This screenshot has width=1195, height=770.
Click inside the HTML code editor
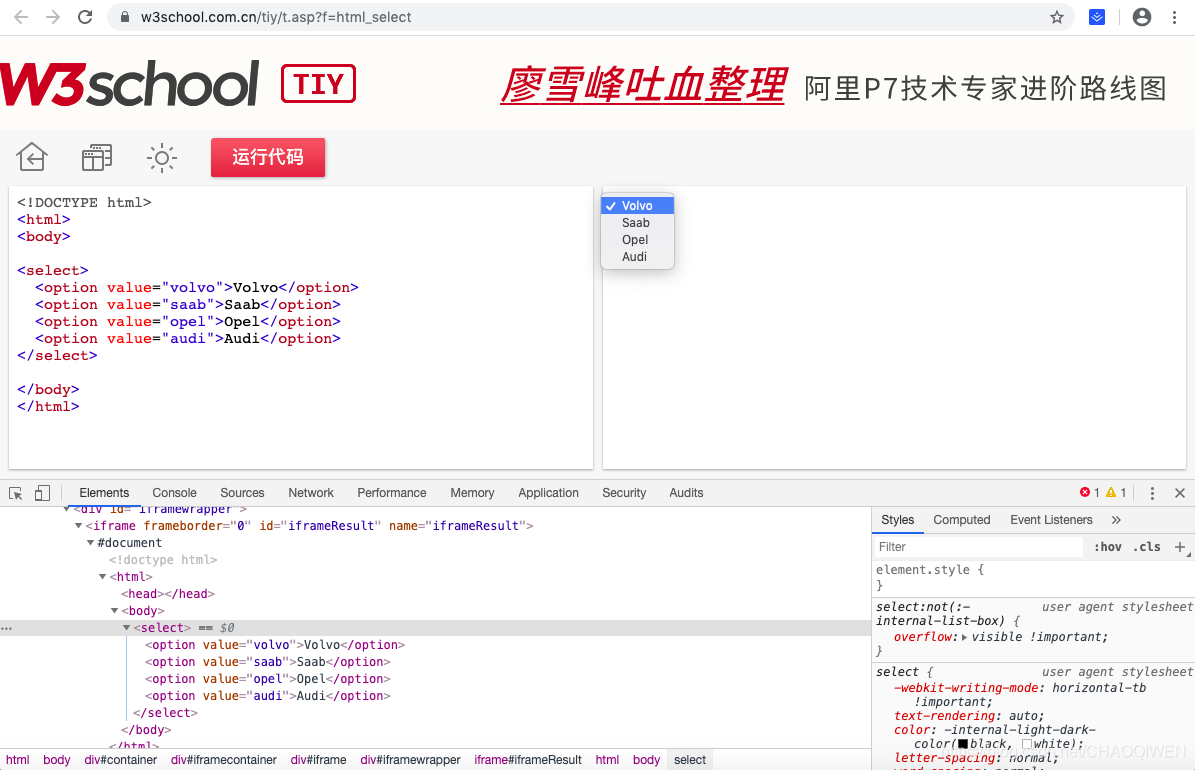[x=301, y=328]
